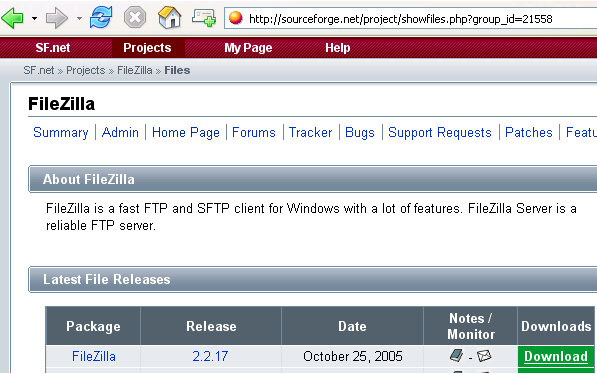This screenshot has height=374, width=597.
Task: Open the Forward history dropdown arrow
Action: point(79,18)
